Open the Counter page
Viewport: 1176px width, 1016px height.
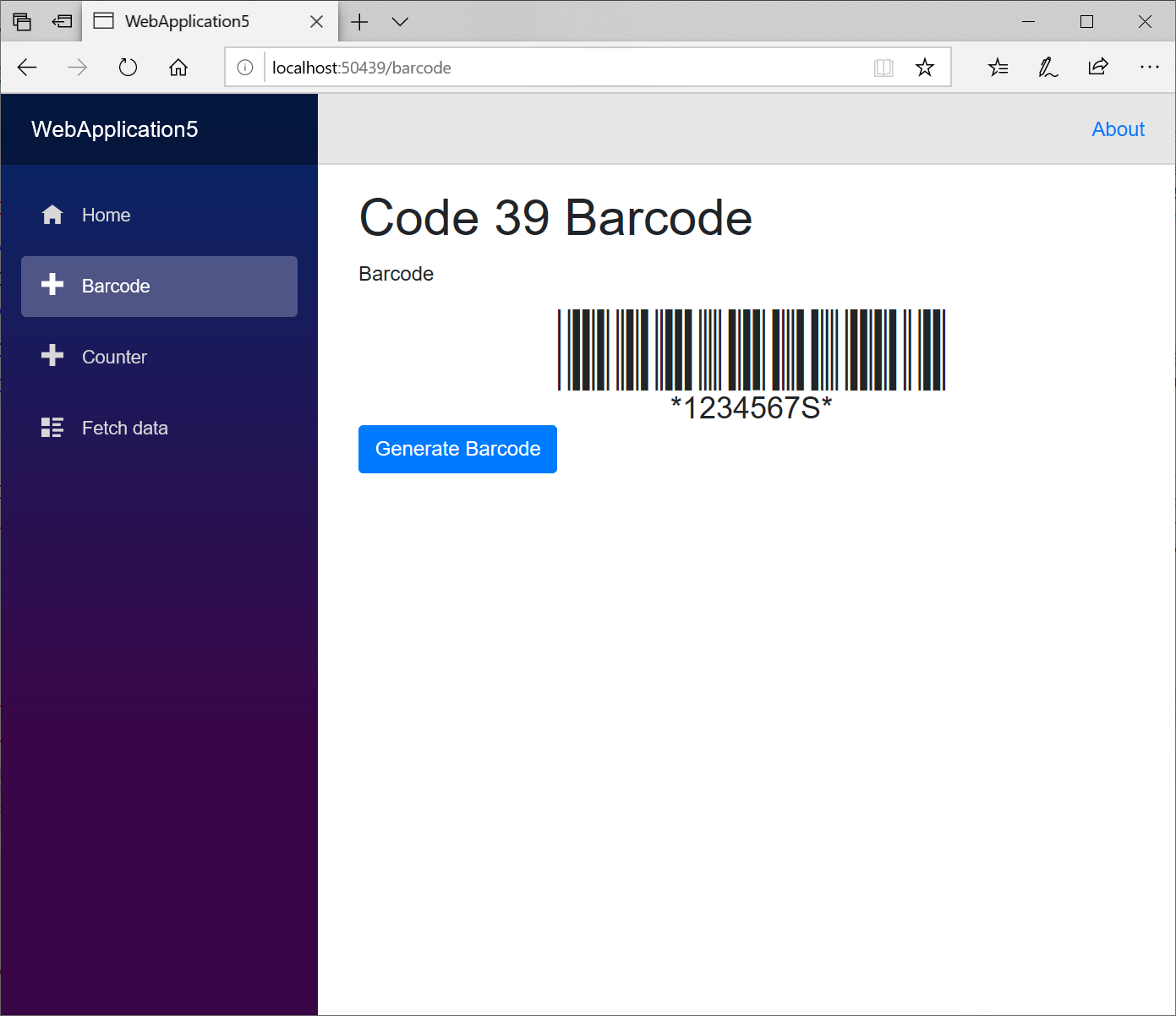159,357
